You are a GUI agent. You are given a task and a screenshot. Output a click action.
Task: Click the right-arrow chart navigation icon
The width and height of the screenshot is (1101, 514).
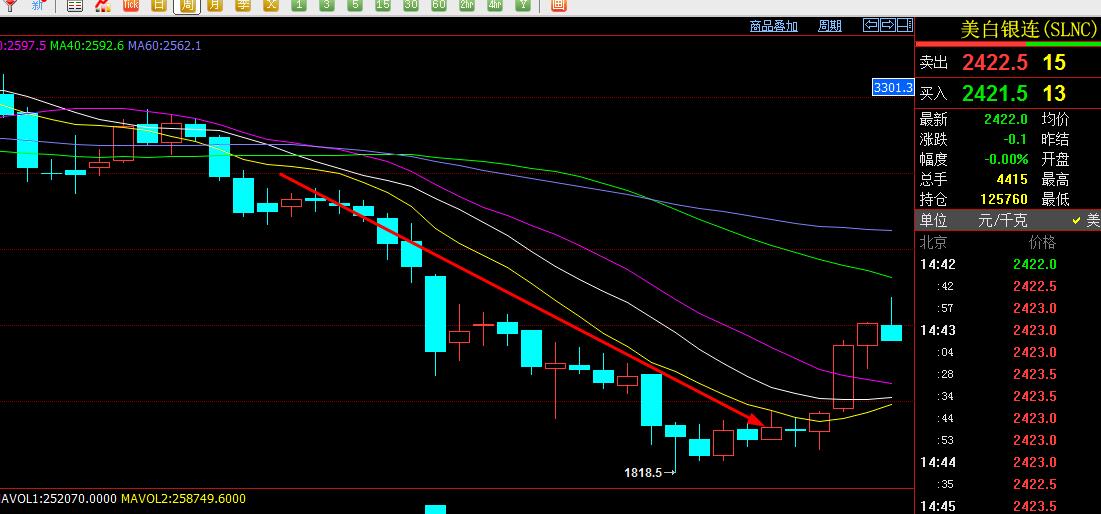[888, 25]
